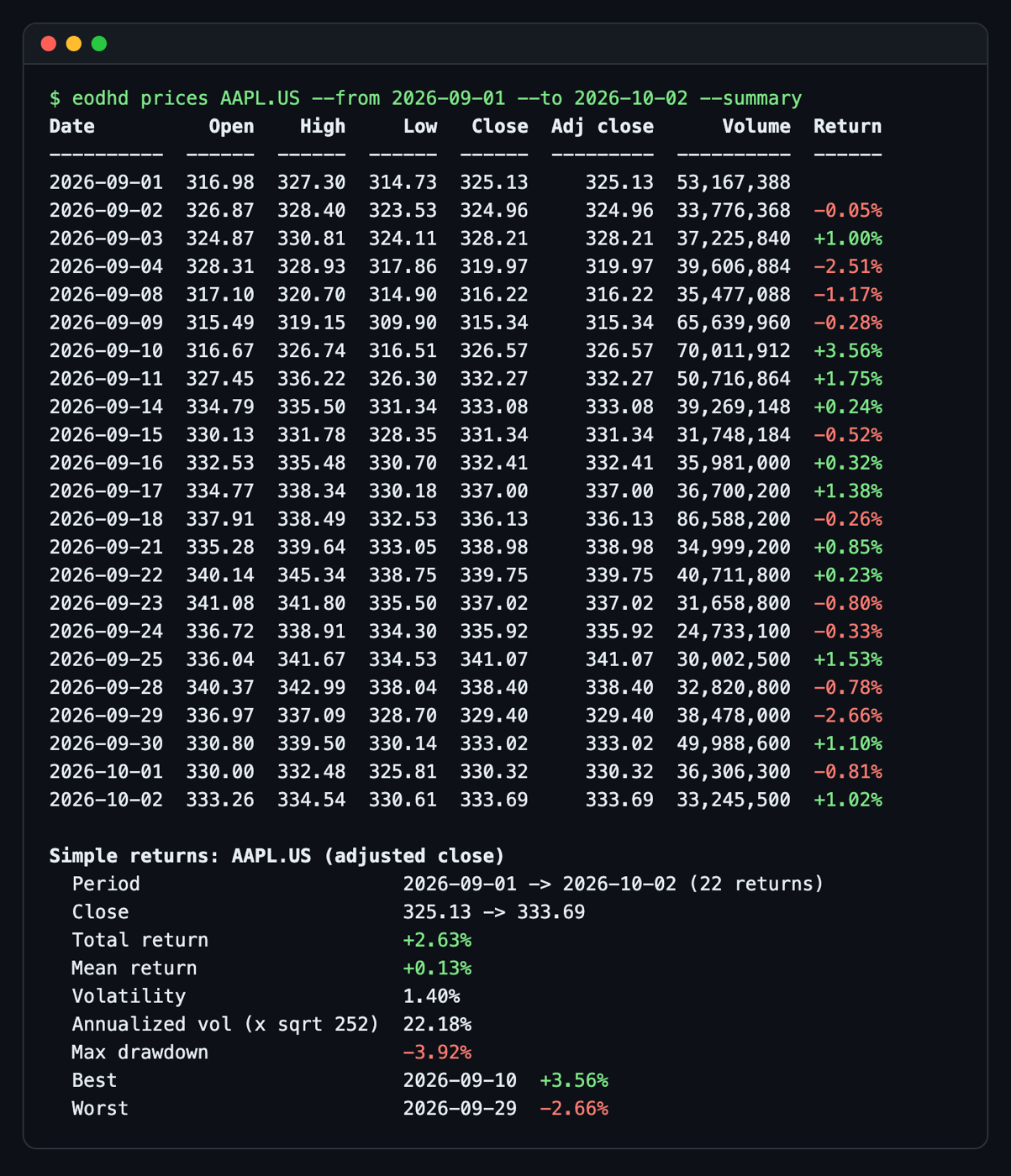The image size is (1011, 1176).
Task: Click the annualized vol value 22.18%
Action: pos(437,1024)
